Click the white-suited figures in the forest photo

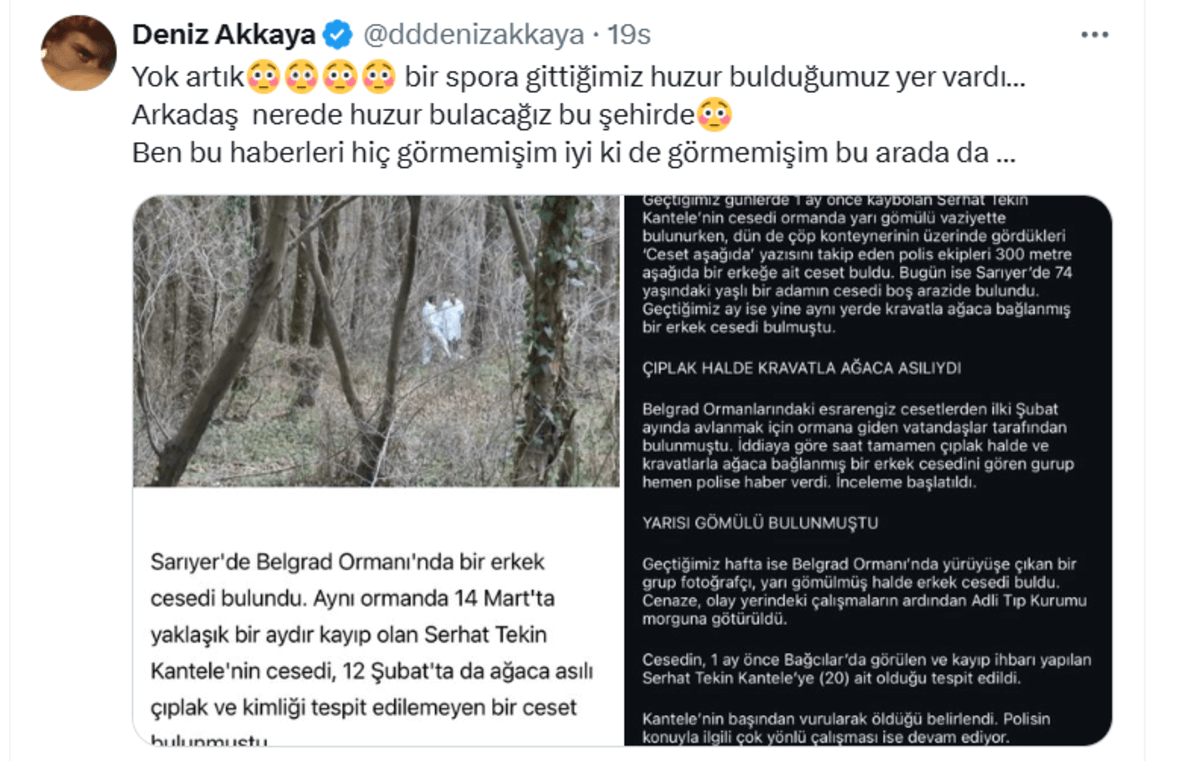coord(443,327)
